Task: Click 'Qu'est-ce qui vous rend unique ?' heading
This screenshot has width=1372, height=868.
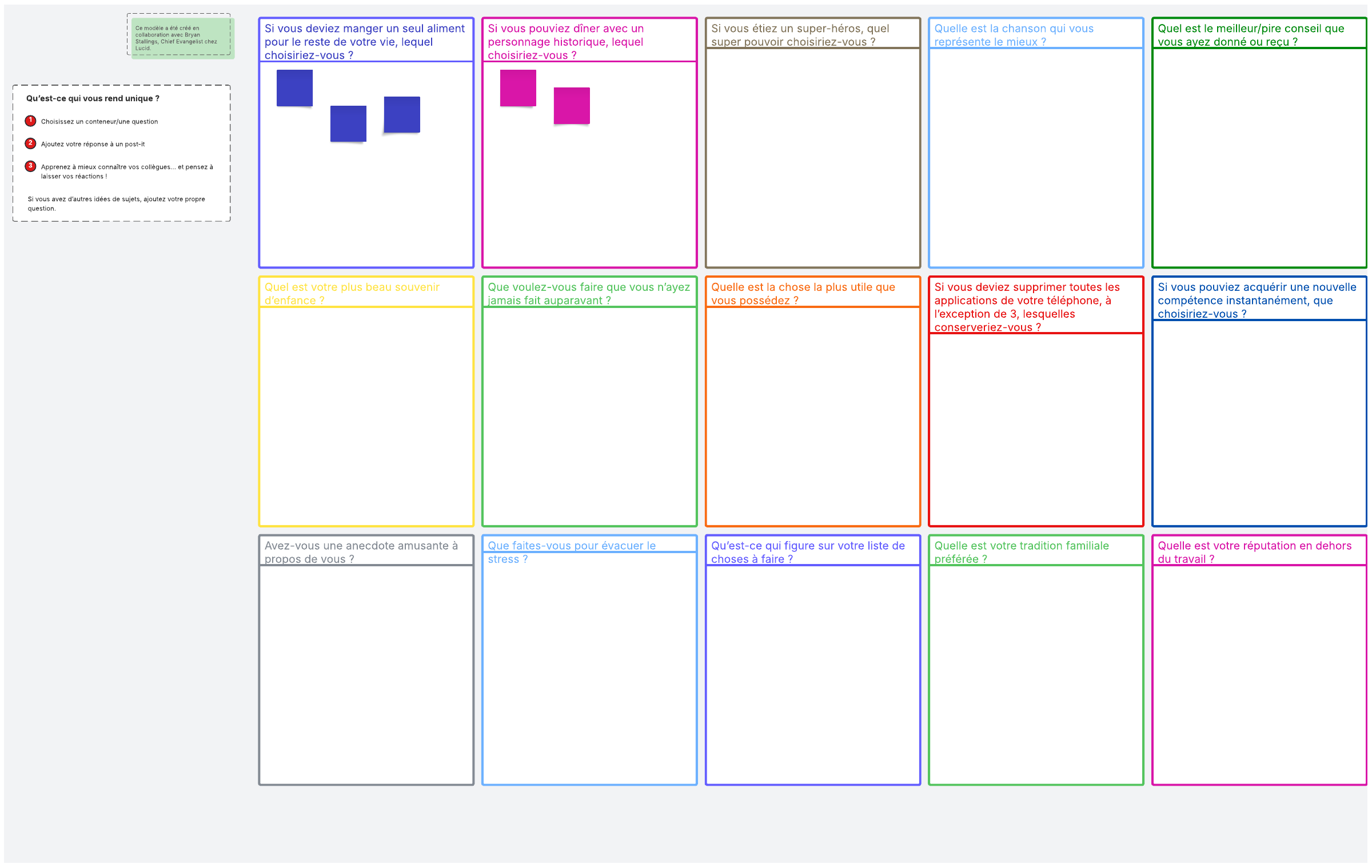Action: [x=93, y=98]
